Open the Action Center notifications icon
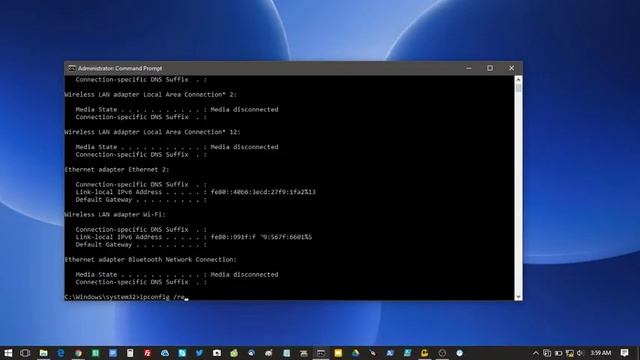 click(x=624, y=353)
